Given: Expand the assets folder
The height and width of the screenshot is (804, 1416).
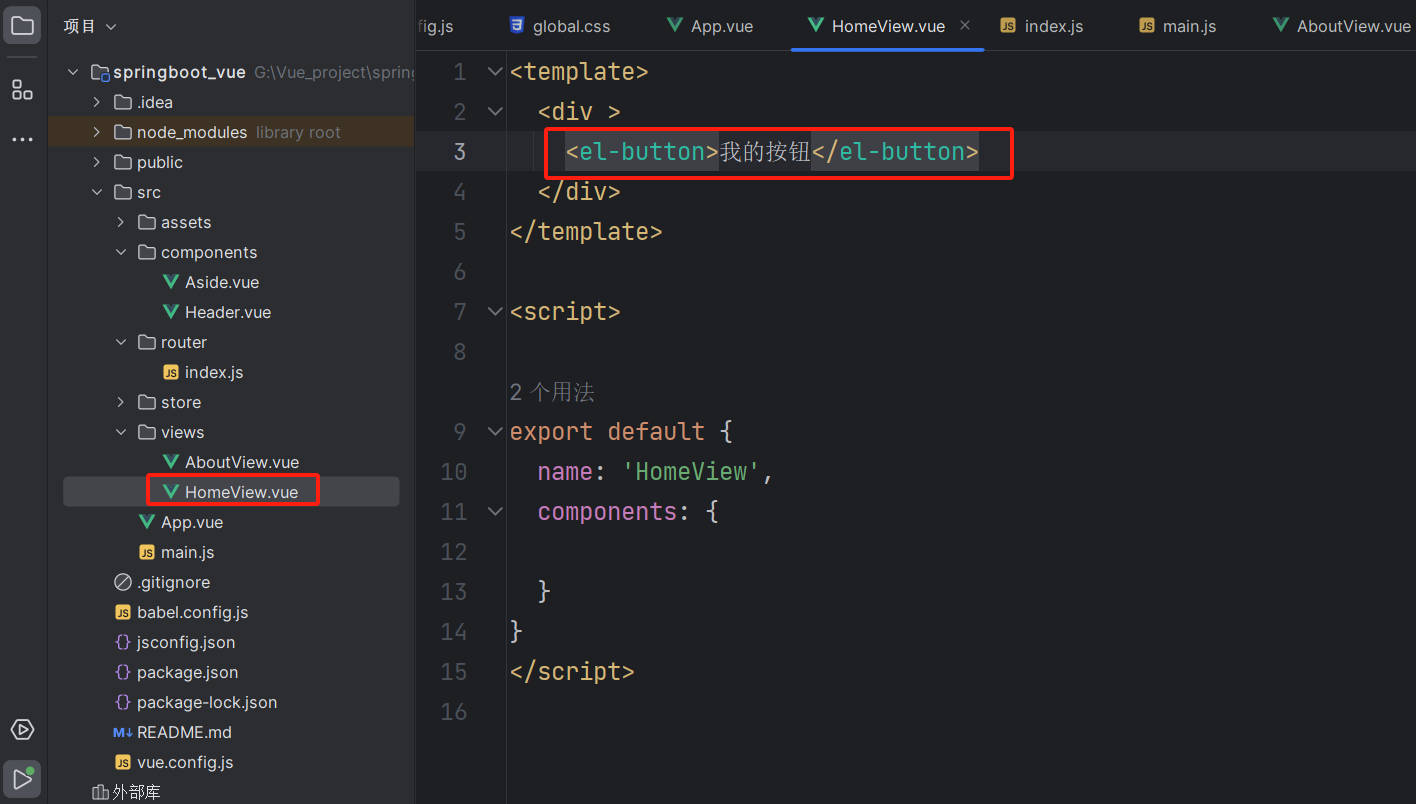Looking at the screenshot, I should pos(120,222).
